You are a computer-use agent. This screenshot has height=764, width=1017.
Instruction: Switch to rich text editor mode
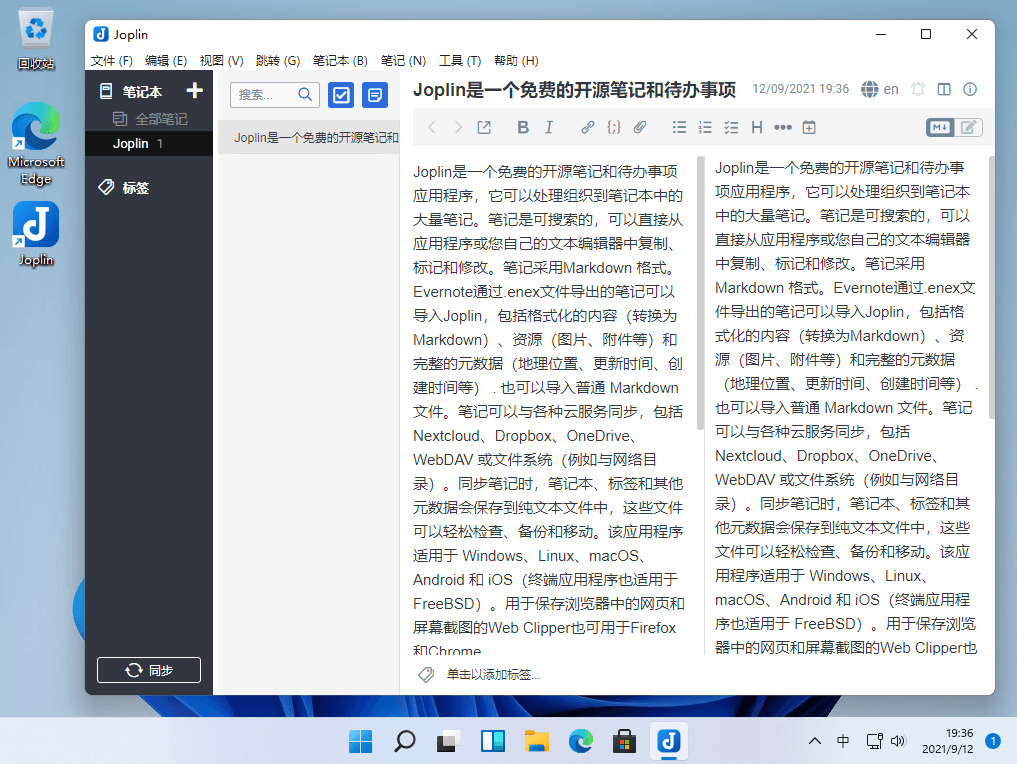click(x=968, y=127)
